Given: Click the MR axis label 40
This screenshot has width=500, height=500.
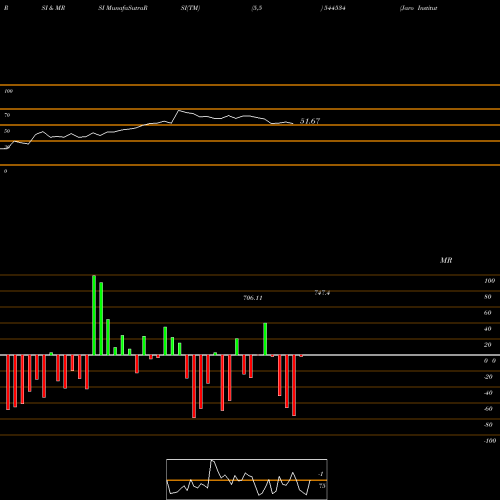Looking at the screenshot, I should pyautogui.click(x=488, y=329).
